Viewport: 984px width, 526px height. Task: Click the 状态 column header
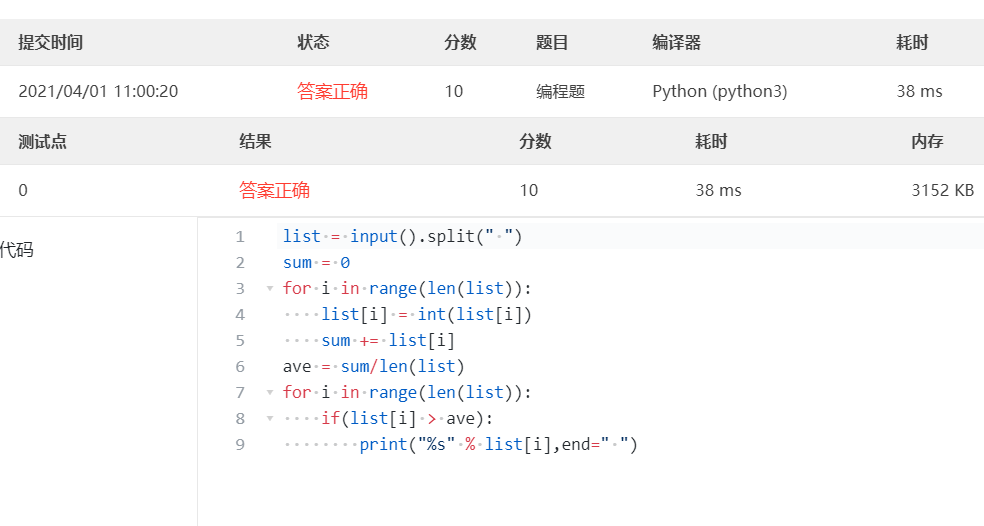tap(313, 43)
